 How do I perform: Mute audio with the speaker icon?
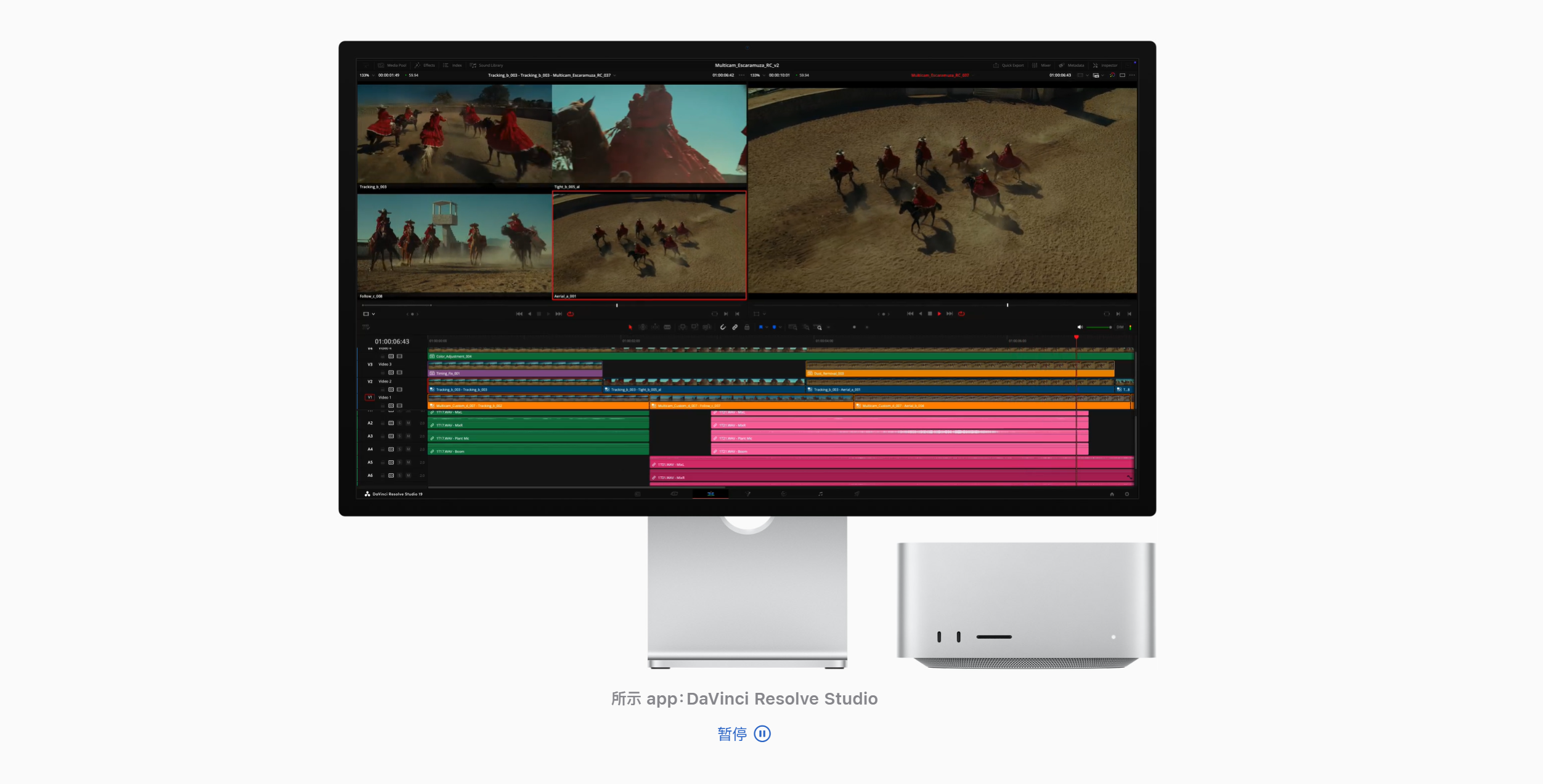[1080, 327]
